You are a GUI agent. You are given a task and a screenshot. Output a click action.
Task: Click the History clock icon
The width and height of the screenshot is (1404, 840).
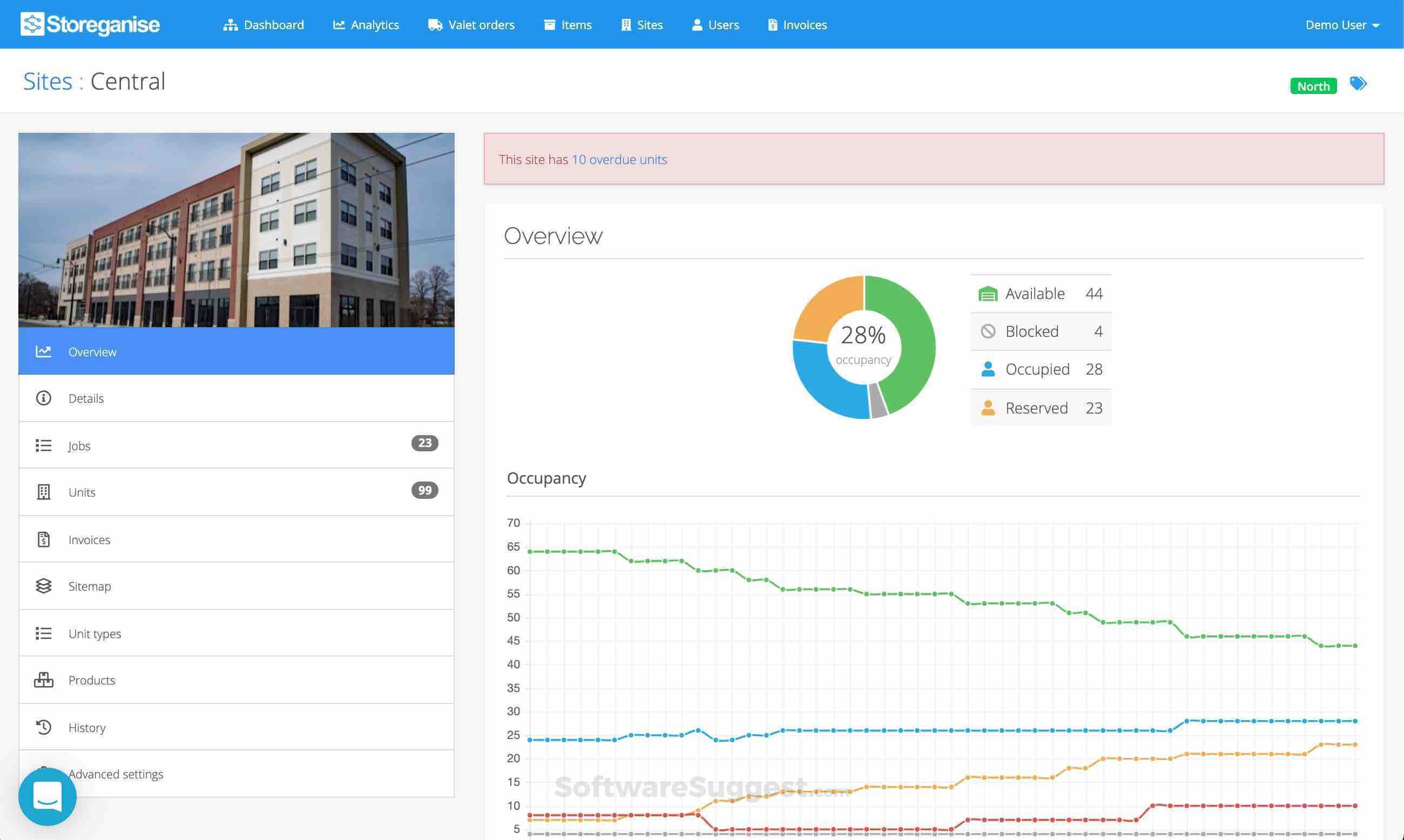point(44,727)
